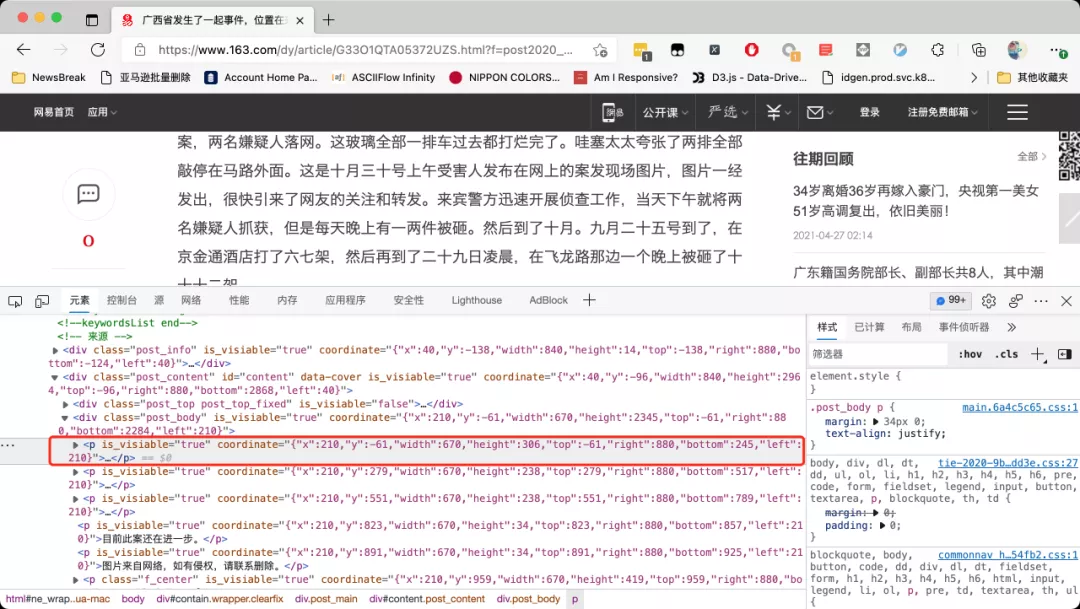Screen dimensions: 1080x609
Task: Click the Opera extension icon
Action: [751, 50]
